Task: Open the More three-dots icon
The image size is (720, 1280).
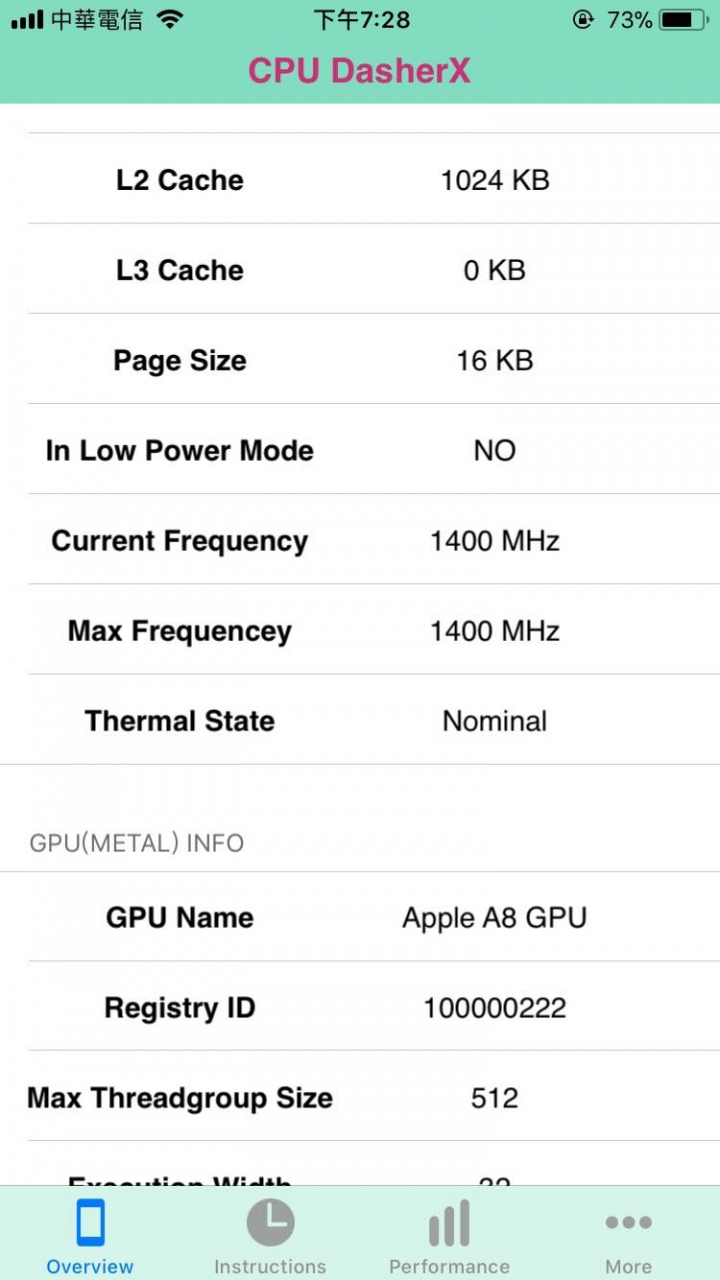Action: [x=629, y=1222]
